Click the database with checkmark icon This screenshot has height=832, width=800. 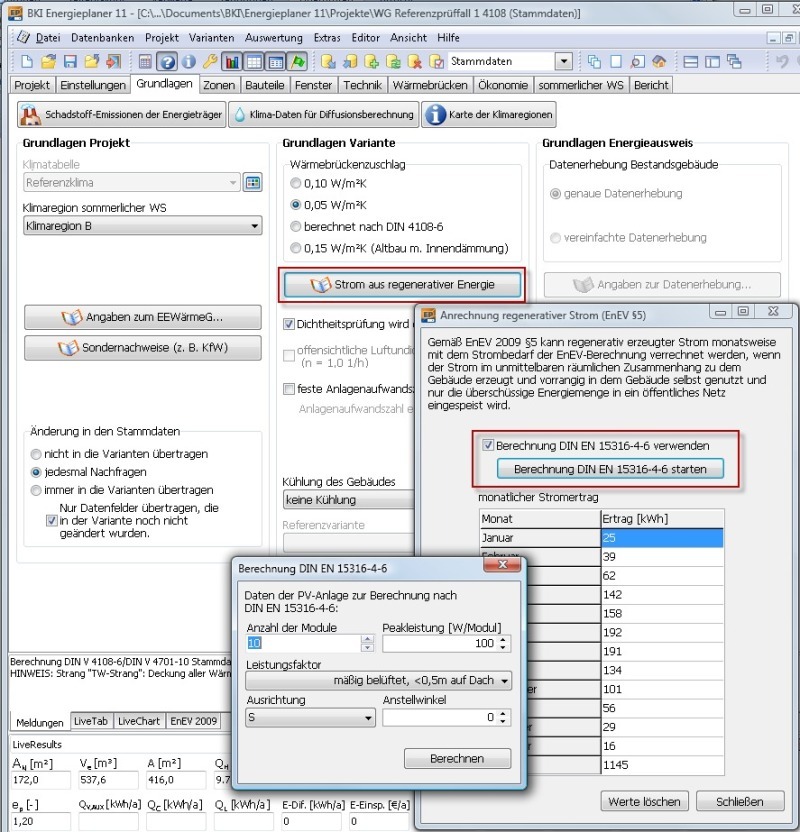pos(437,62)
